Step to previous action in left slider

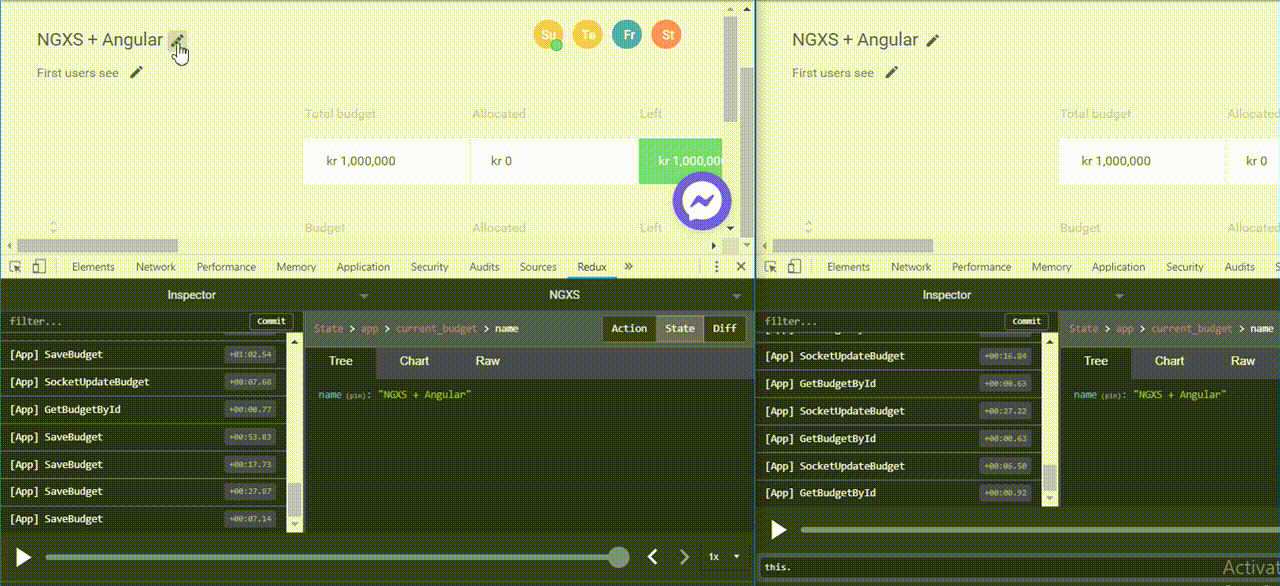click(652, 556)
